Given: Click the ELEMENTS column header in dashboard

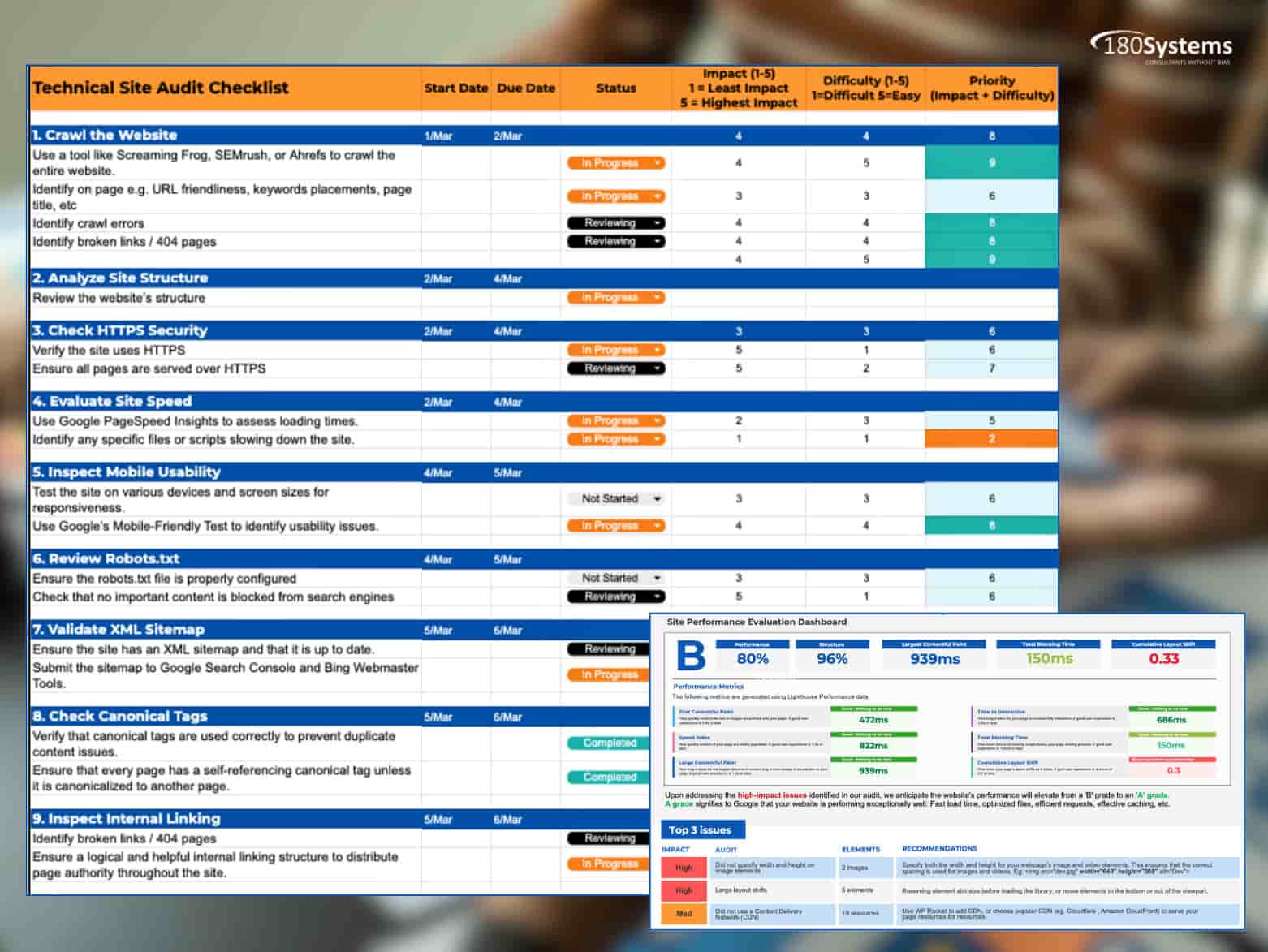Looking at the screenshot, I should click(860, 849).
